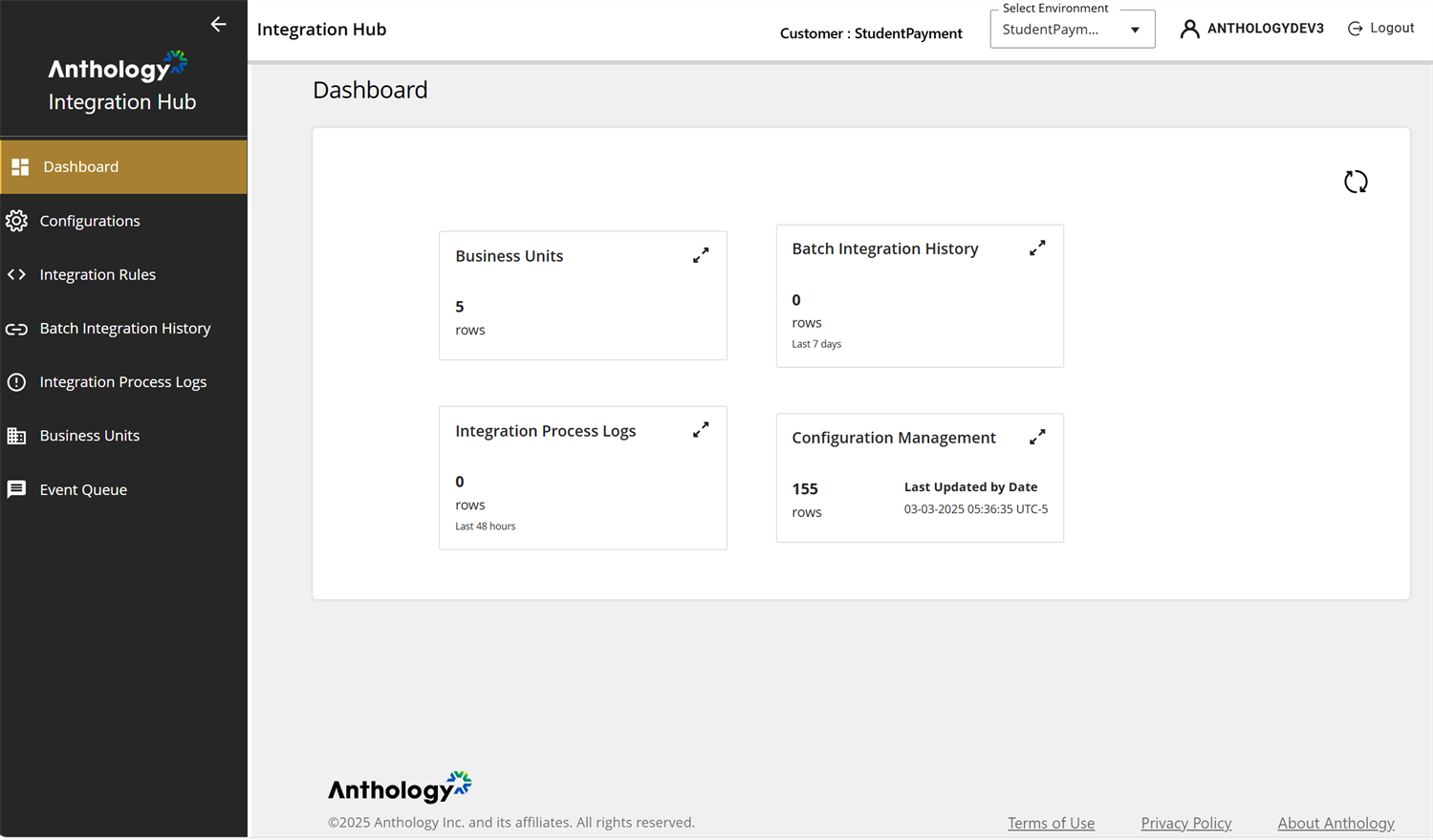Image resolution: width=1433 pixels, height=840 pixels.
Task: Expand the Integration Process Logs card
Action: coord(701,430)
